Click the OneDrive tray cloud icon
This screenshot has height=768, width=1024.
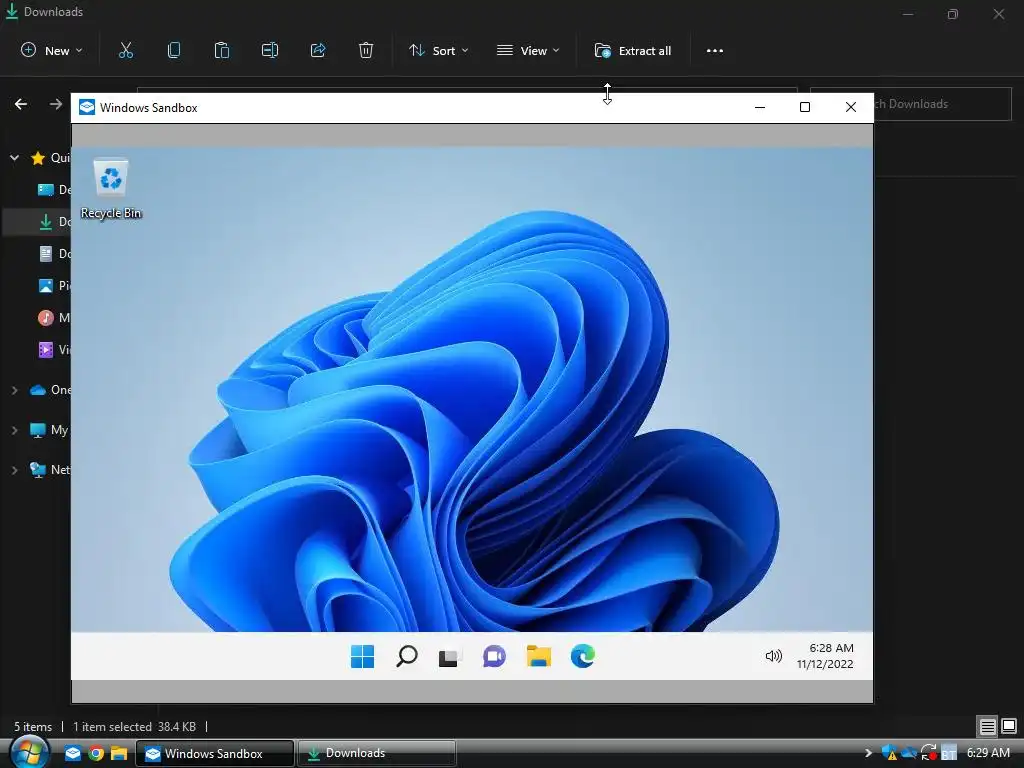[x=908, y=753]
